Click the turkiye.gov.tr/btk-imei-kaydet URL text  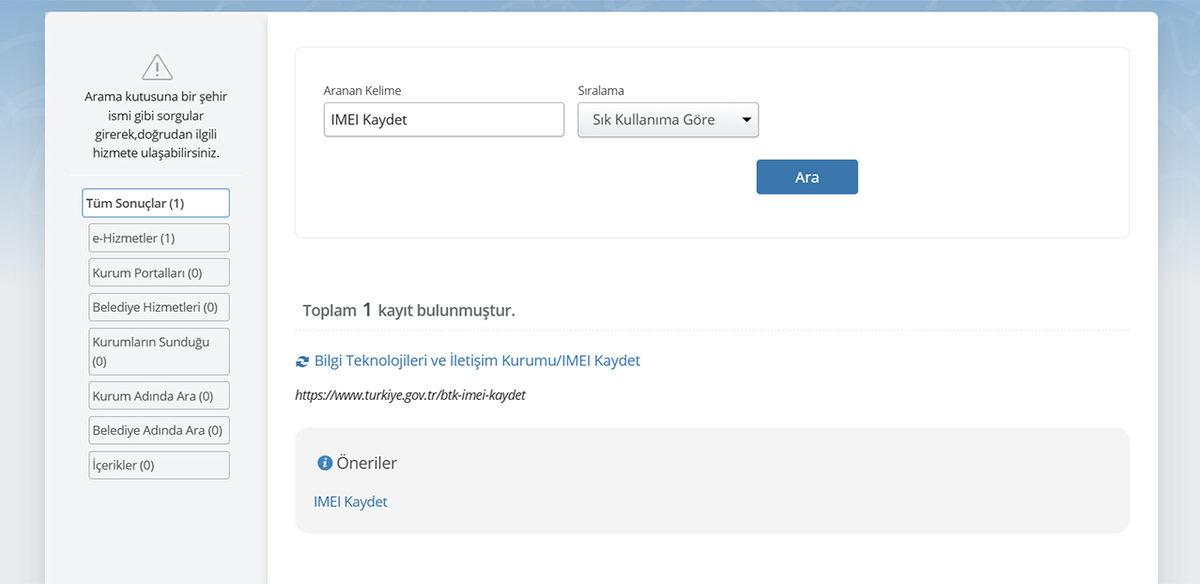(x=410, y=395)
